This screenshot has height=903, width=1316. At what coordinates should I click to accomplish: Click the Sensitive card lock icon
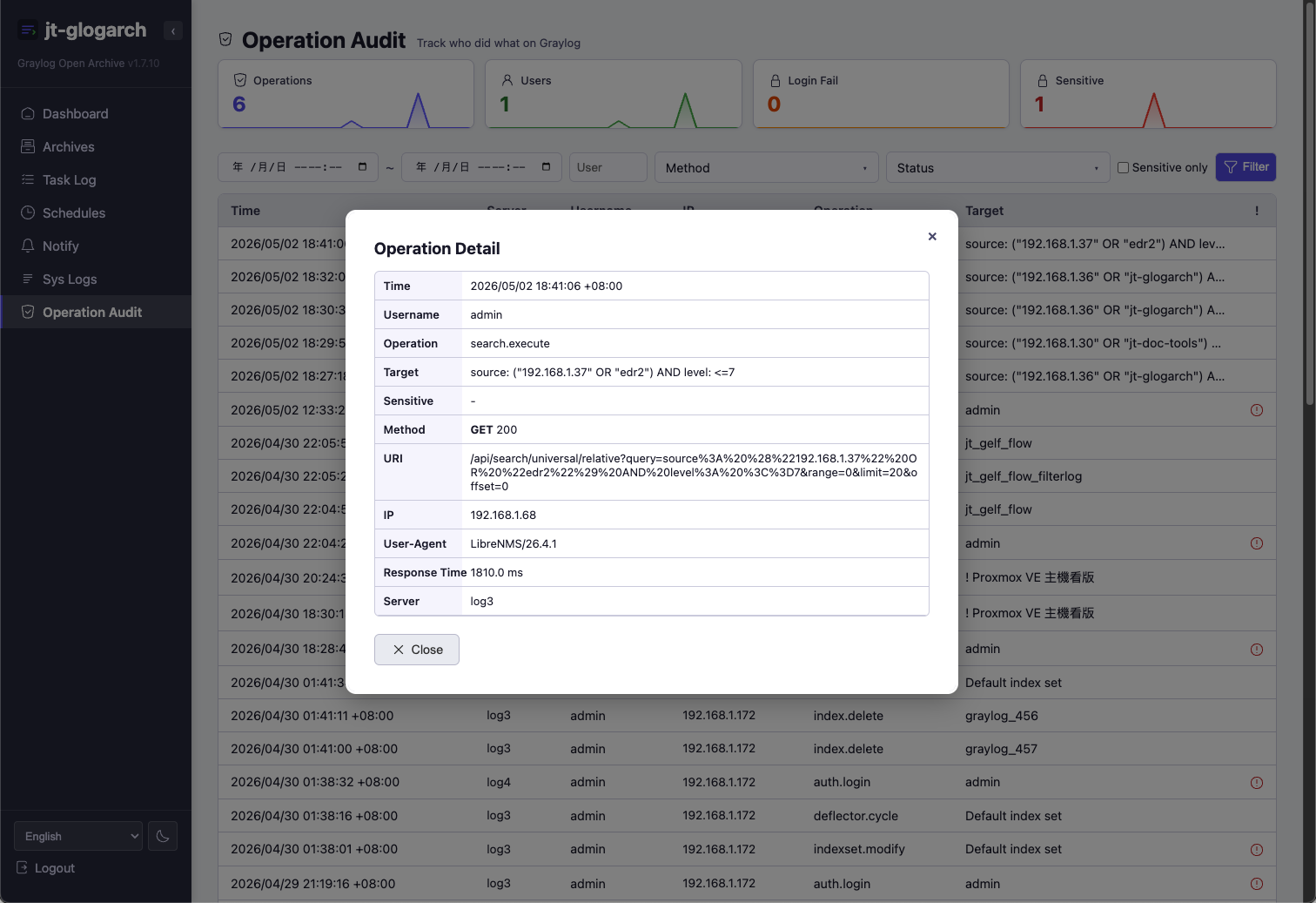click(x=1043, y=80)
